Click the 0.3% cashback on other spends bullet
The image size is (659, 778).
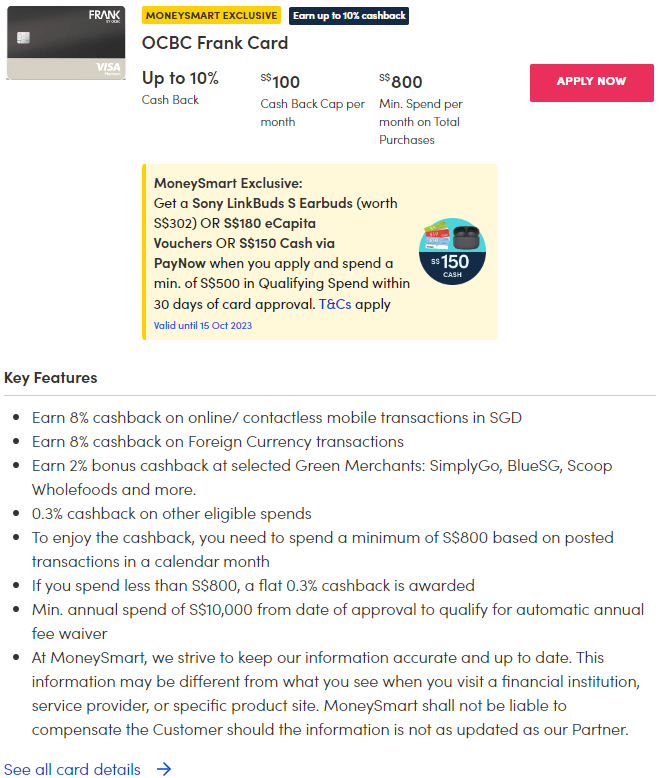tap(172, 513)
